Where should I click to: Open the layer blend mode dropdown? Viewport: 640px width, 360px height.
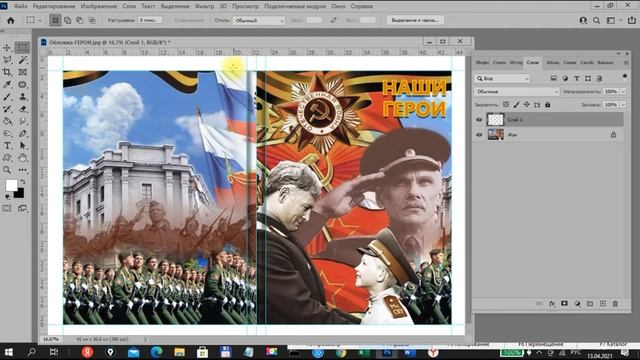(516, 91)
